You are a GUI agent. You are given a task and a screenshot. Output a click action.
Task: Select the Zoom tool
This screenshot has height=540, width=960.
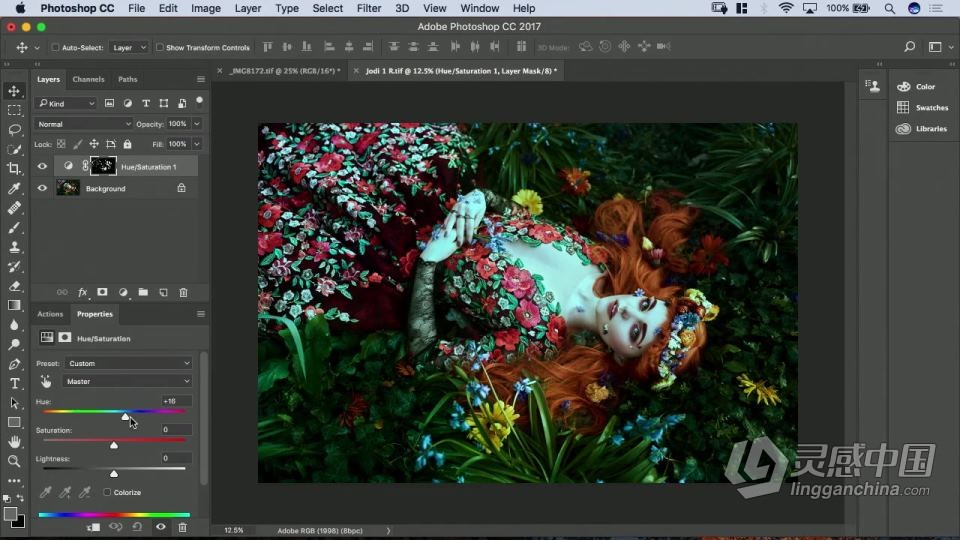click(x=14, y=461)
